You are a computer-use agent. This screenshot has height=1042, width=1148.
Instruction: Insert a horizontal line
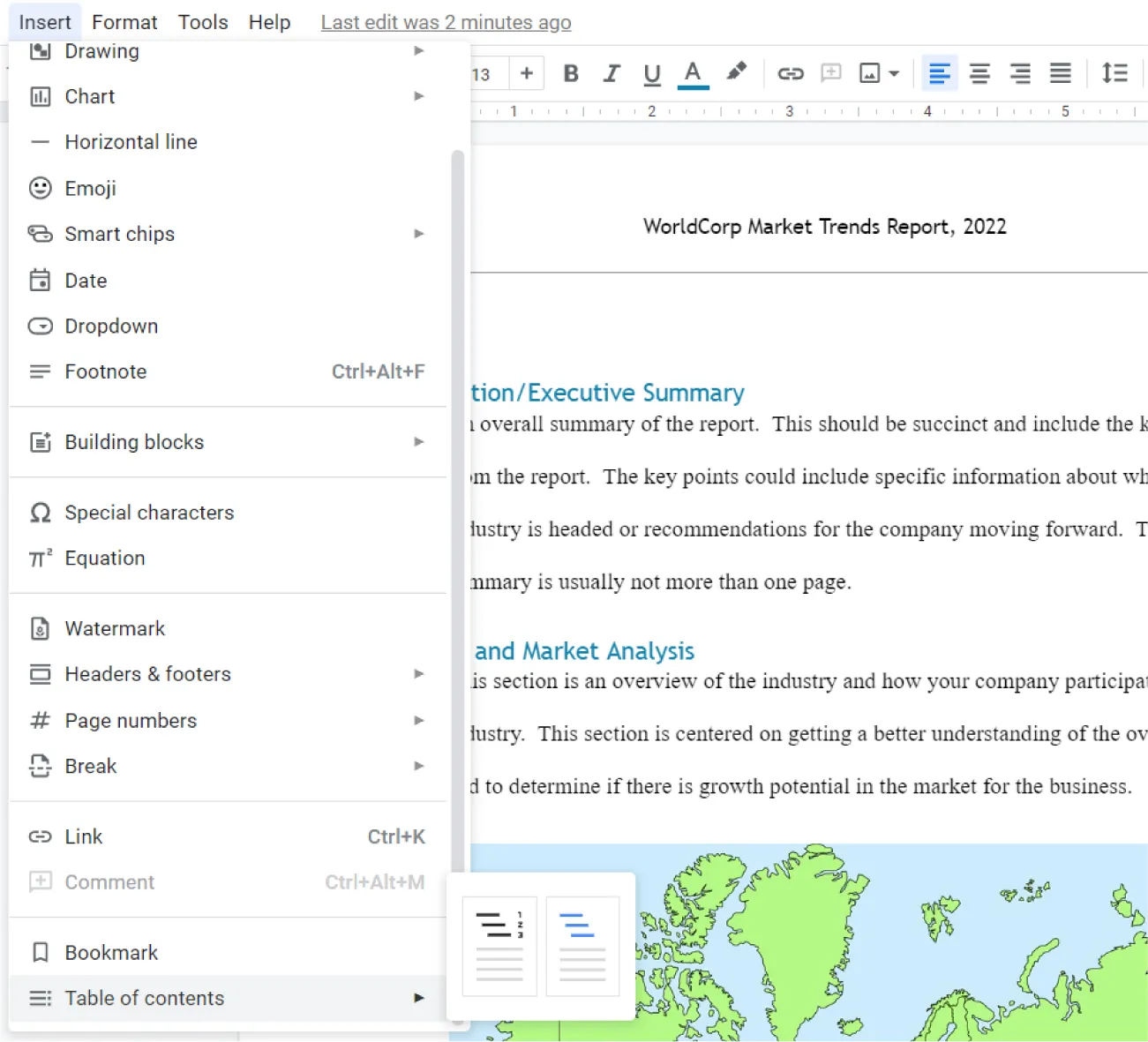(x=131, y=141)
